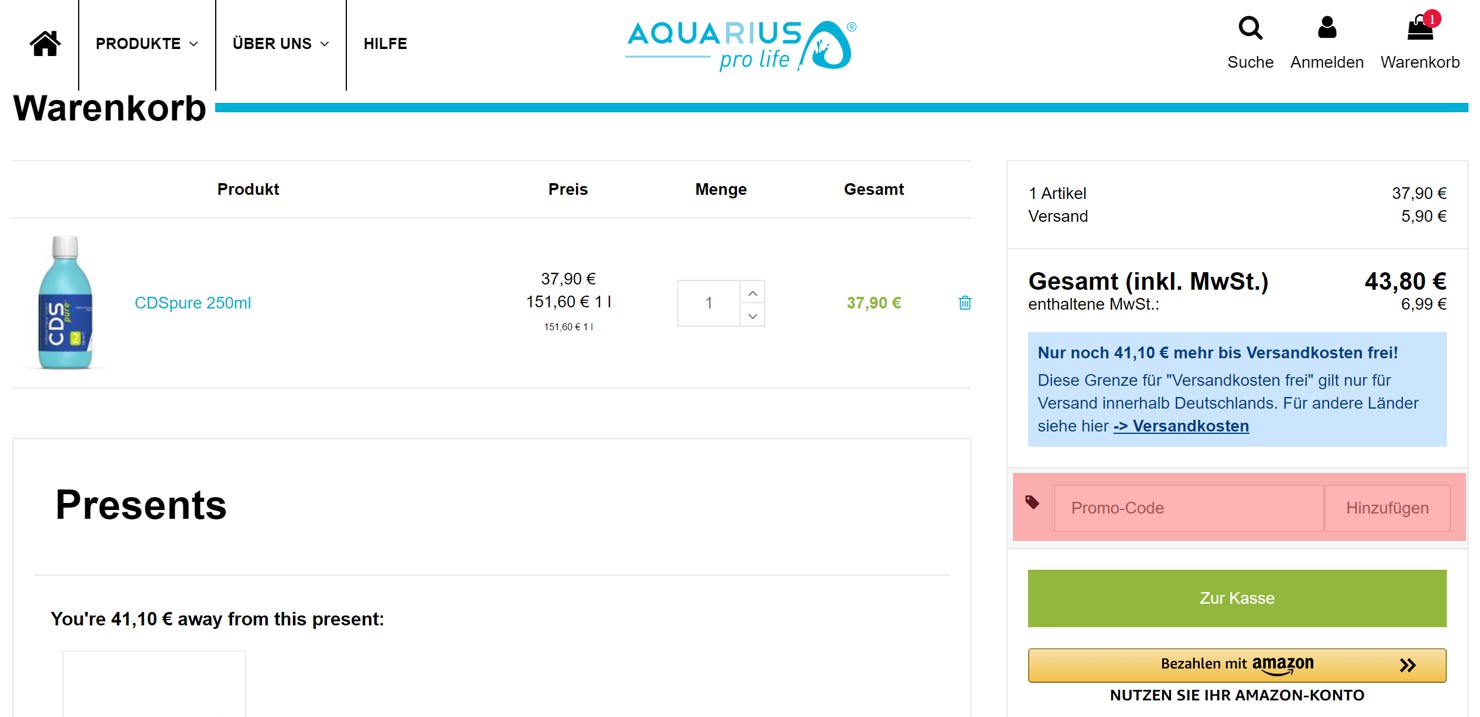
Task: Click the CDS bottle product thumbnail
Action: pyautogui.click(x=65, y=303)
